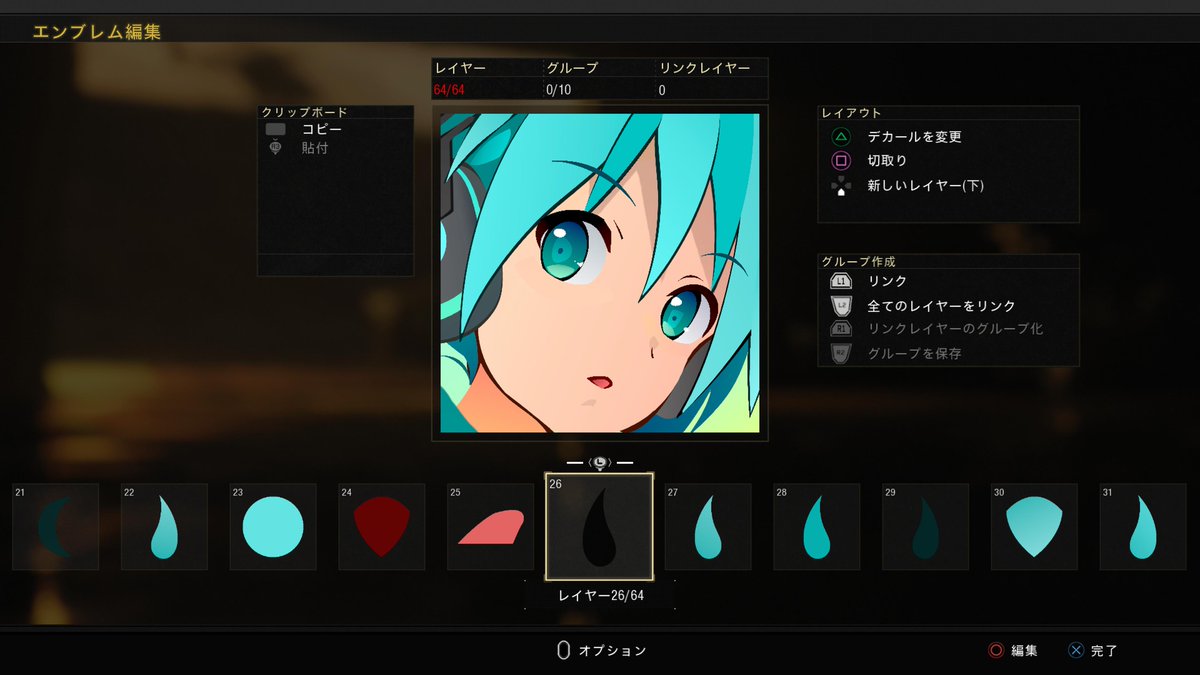Image resolution: width=1200 pixels, height=675 pixels.
Task: Click the square button icon for 切取り
Action: coord(841,160)
